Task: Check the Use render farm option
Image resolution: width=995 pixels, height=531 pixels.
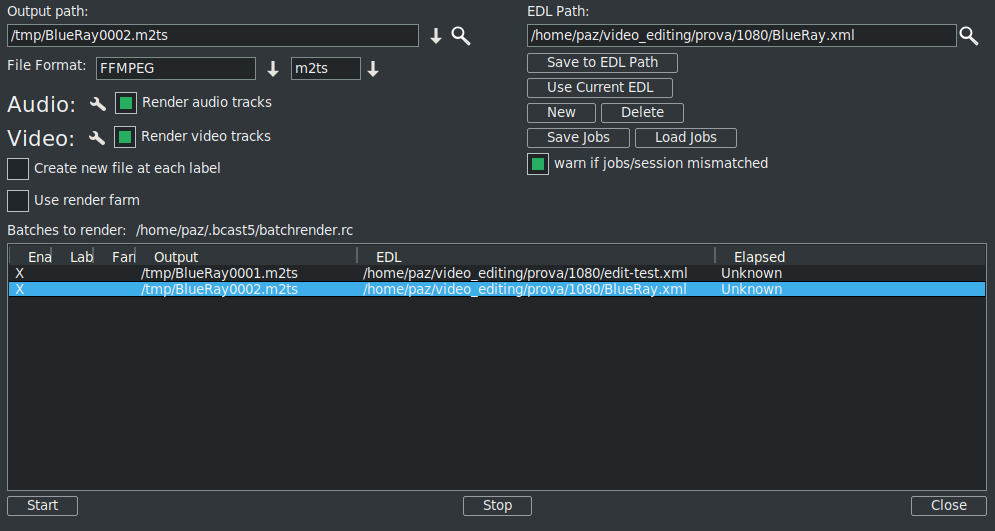Action: [x=18, y=201]
